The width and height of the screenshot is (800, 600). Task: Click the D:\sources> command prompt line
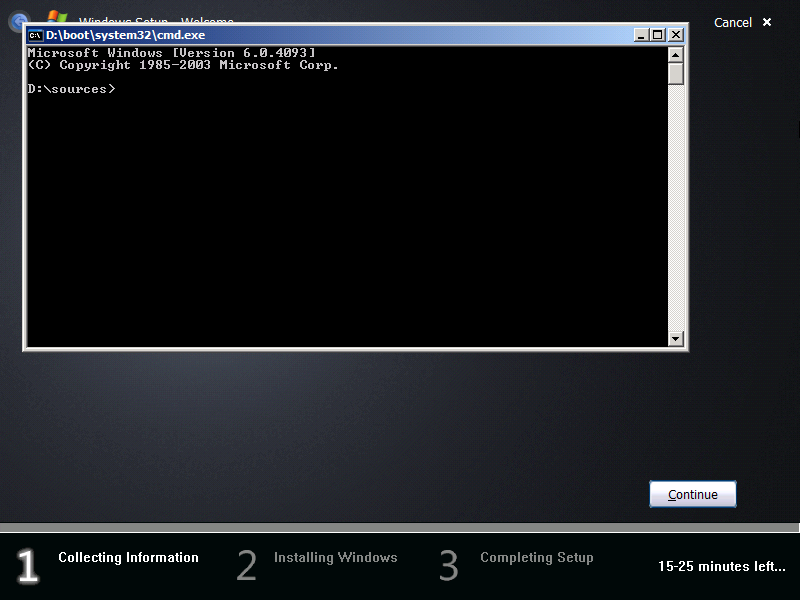click(71, 89)
